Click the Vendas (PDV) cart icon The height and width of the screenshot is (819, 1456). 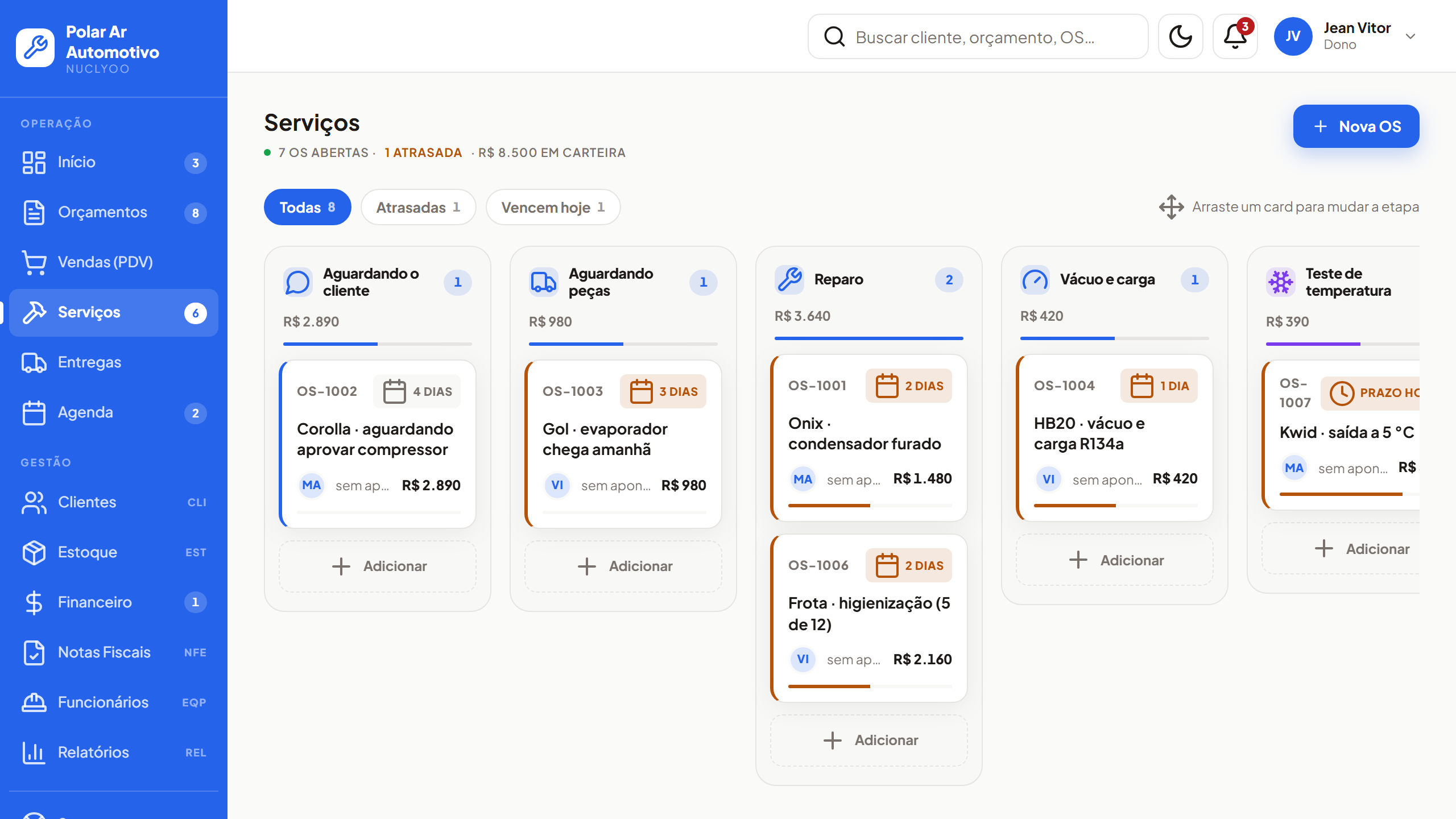[34, 262]
